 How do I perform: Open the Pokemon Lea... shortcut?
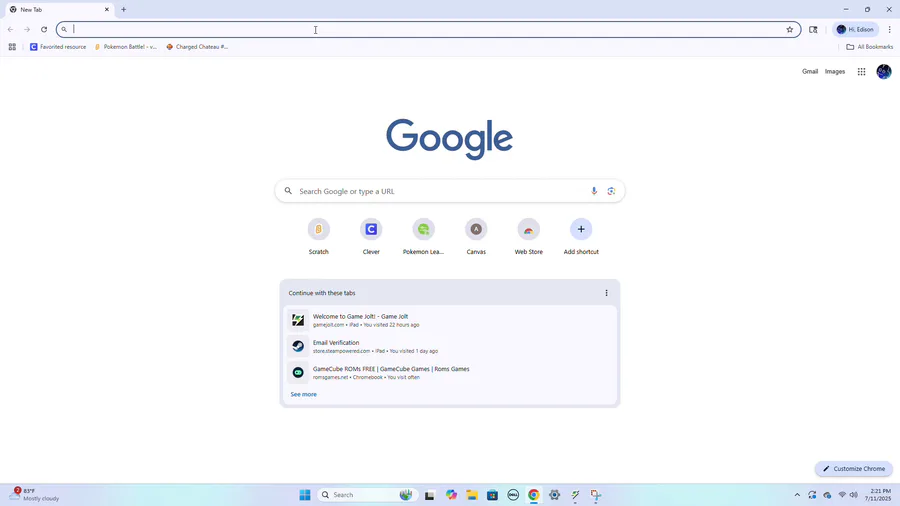click(x=424, y=236)
